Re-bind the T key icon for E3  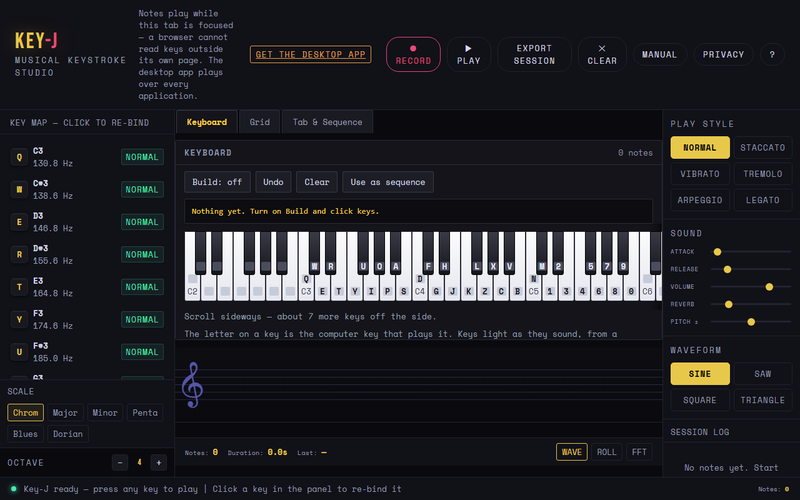[19, 287]
